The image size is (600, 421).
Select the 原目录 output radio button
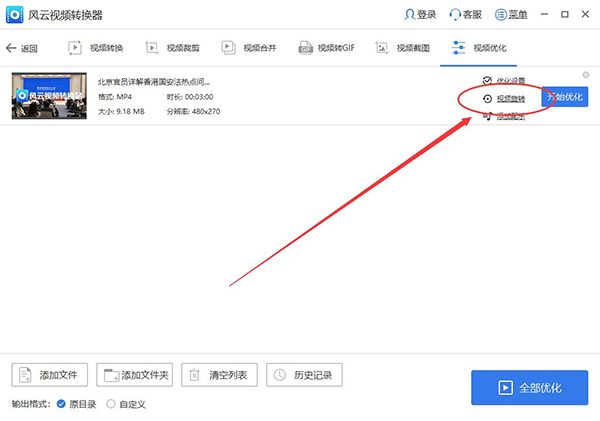(x=61, y=404)
